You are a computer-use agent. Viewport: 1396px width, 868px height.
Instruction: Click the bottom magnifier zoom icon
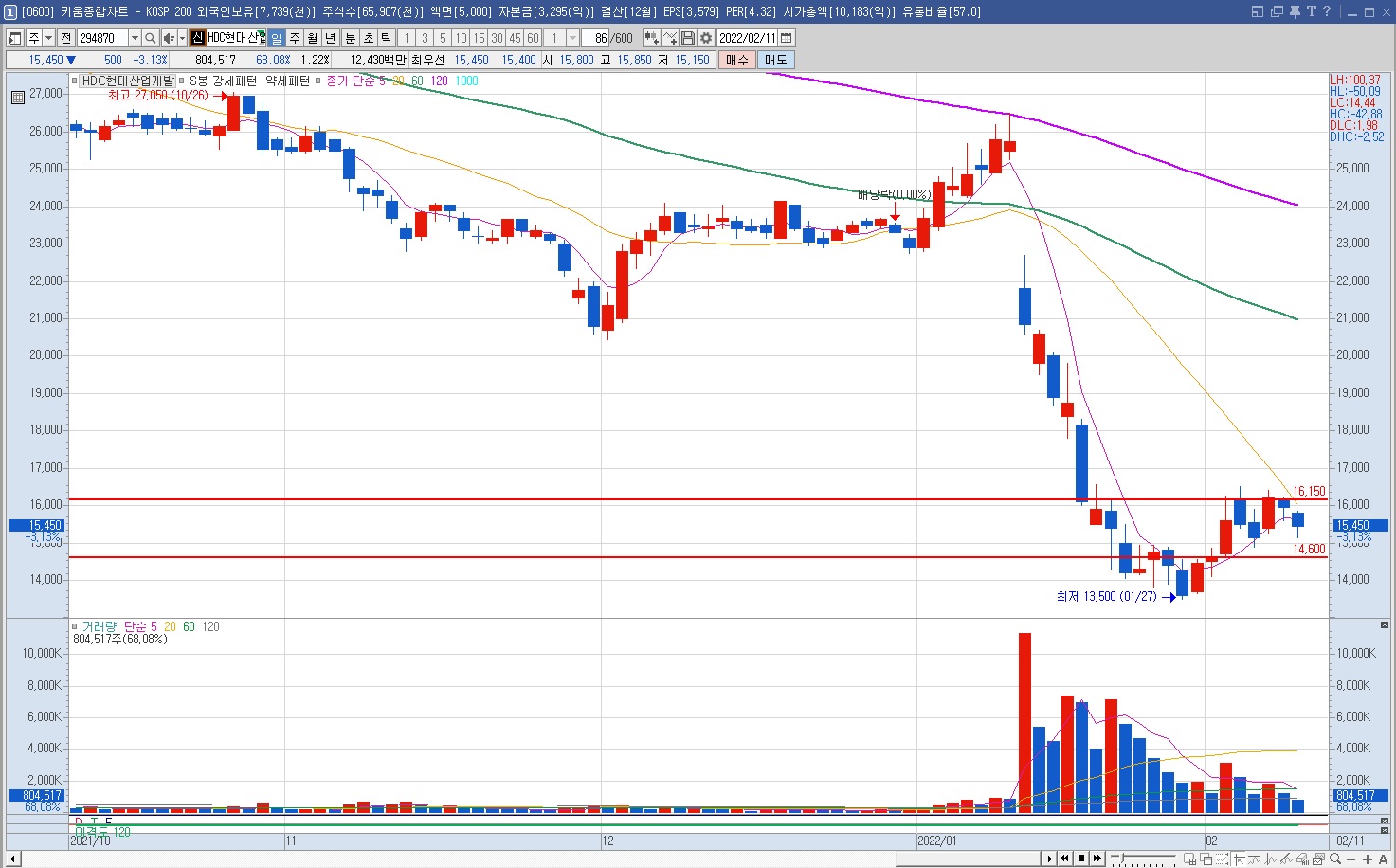(1335, 859)
